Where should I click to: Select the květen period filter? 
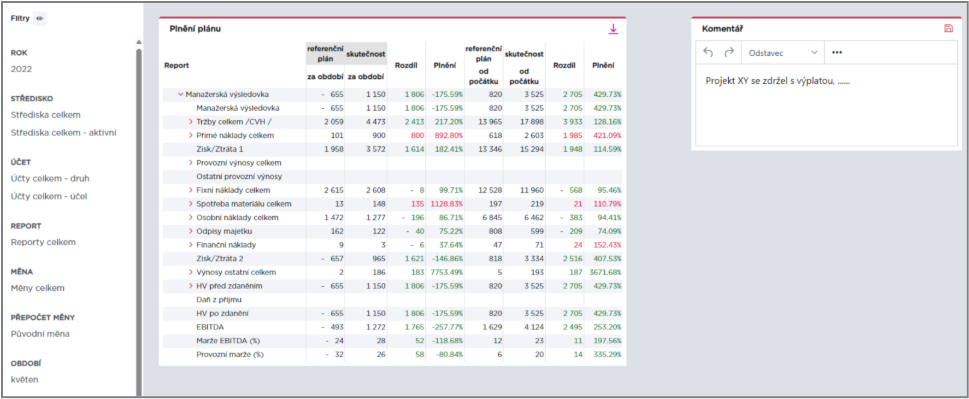click(x=25, y=379)
